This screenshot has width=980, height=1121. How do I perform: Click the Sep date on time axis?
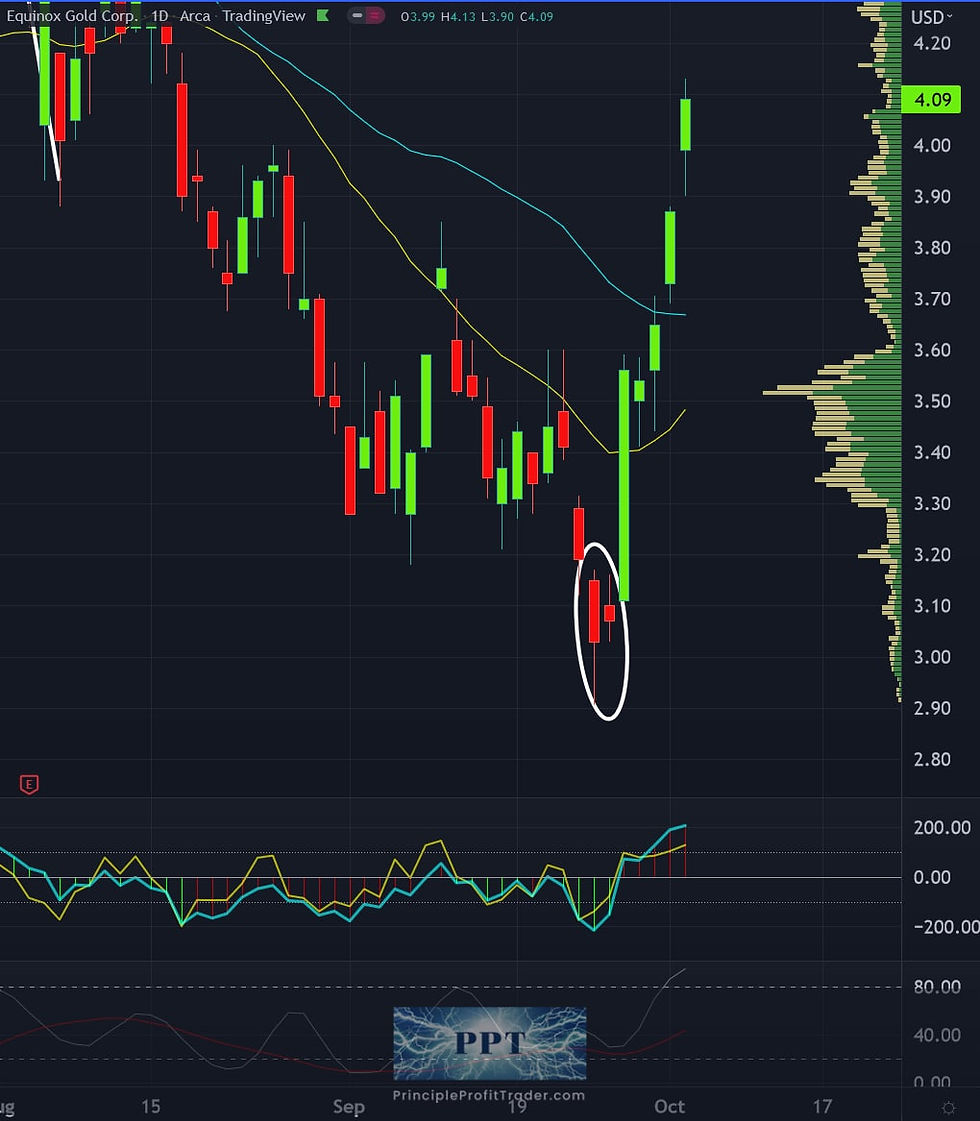(x=349, y=1107)
